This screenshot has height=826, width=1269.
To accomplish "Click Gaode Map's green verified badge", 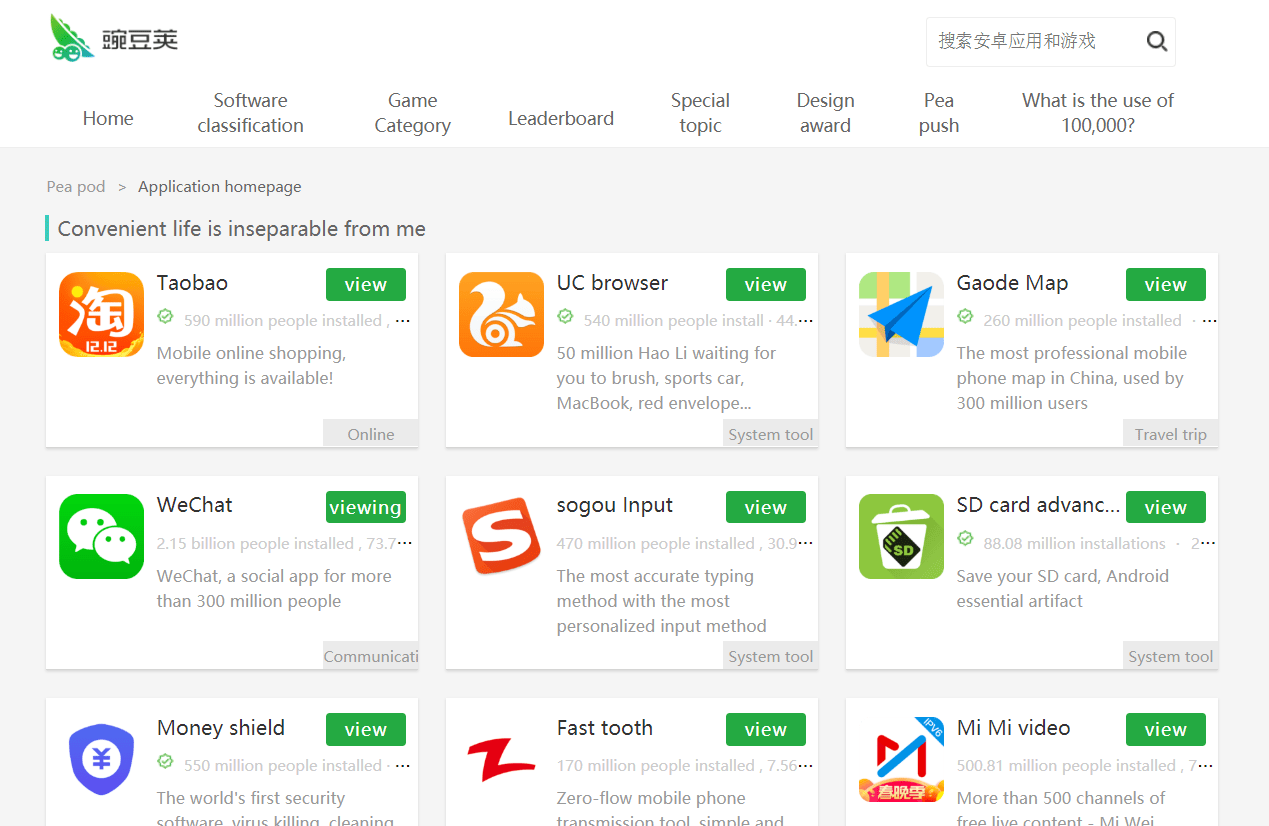I will click(x=965, y=317).
